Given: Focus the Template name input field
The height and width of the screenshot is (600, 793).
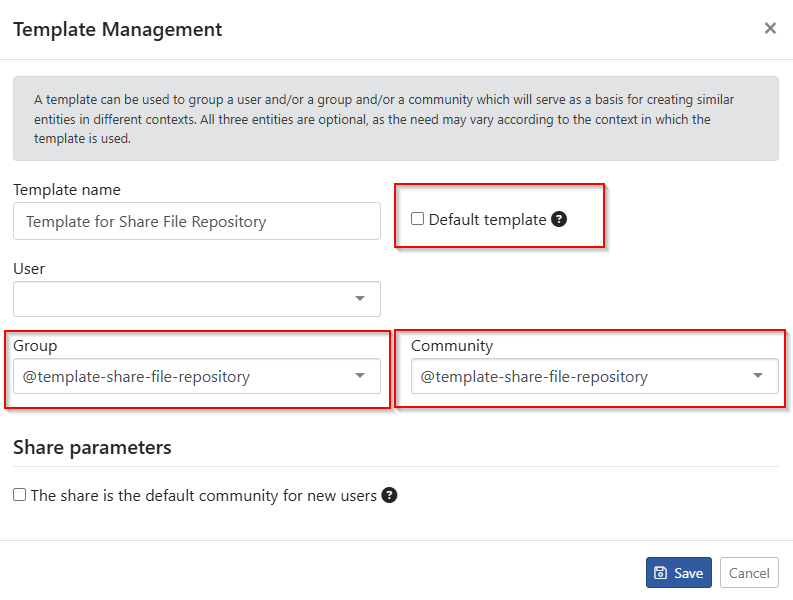Looking at the screenshot, I should coord(197,221).
